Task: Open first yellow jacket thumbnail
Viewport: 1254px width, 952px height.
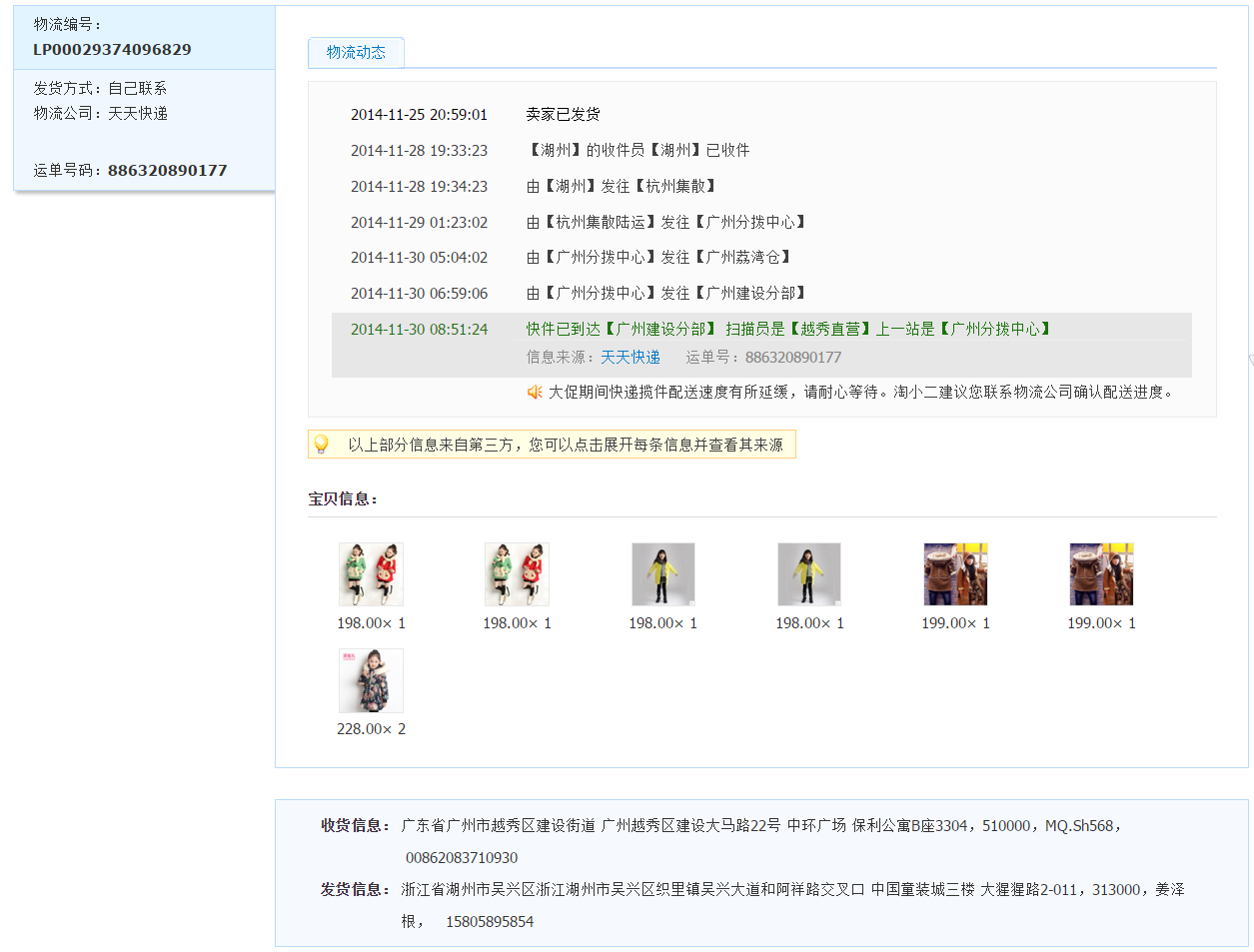Action: click(x=662, y=574)
